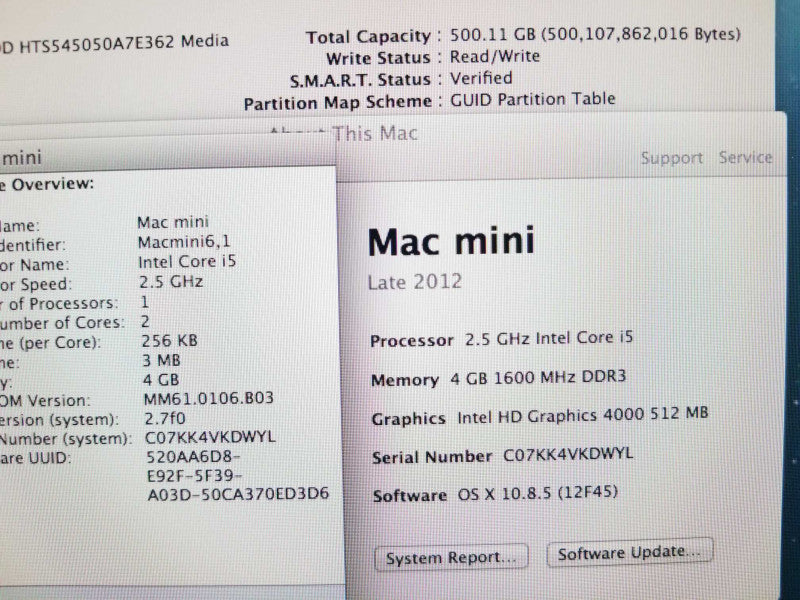Select the Macmini6,1 identifier value
Screen dimensions: 800x600
point(184,241)
